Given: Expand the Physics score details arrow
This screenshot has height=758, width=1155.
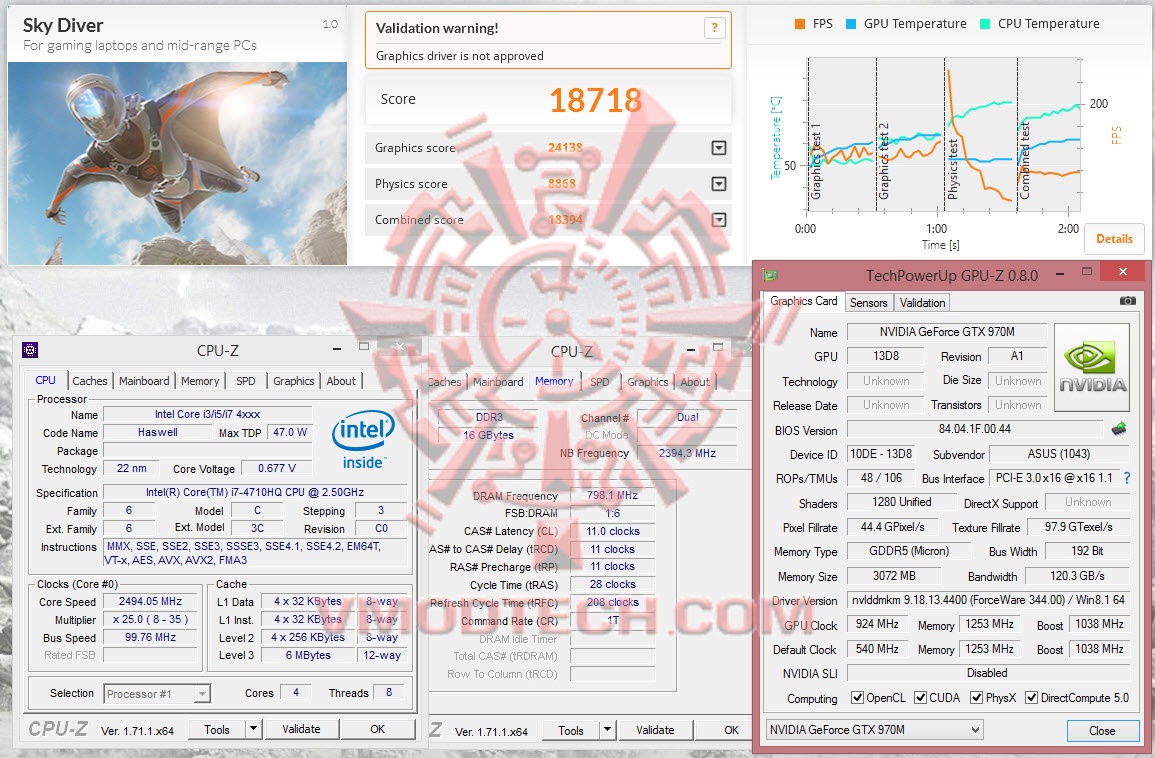Looking at the screenshot, I should click(x=719, y=184).
